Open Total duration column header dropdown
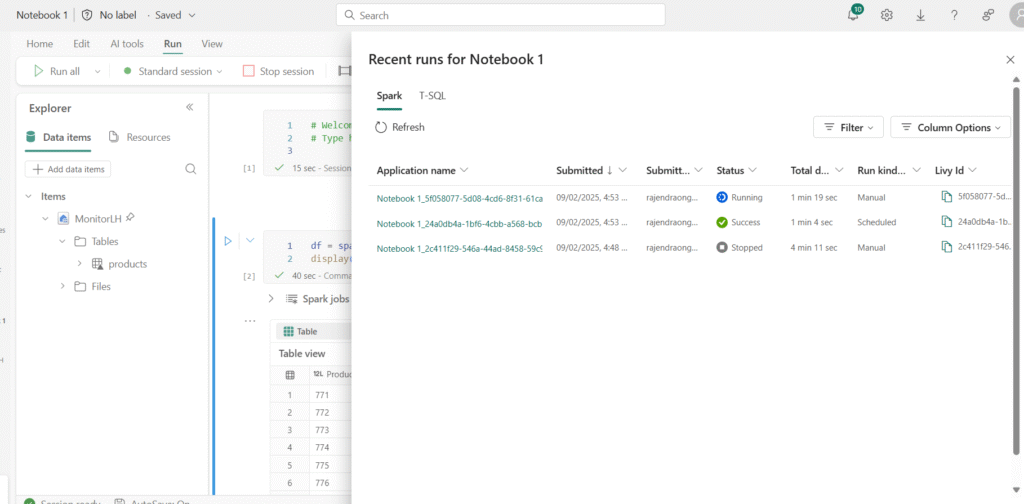Screen dimensions: 1024x504 click(x=839, y=170)
